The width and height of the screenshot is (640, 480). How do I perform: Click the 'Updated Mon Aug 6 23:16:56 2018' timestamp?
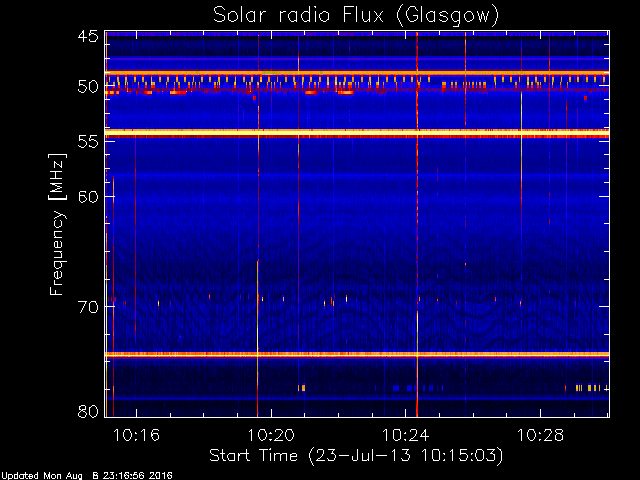87,476
